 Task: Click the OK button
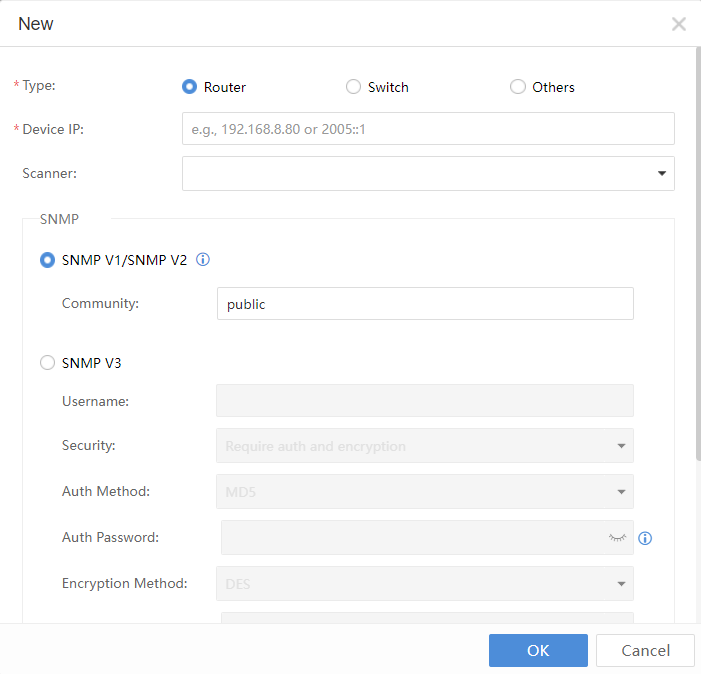point(538,650)
